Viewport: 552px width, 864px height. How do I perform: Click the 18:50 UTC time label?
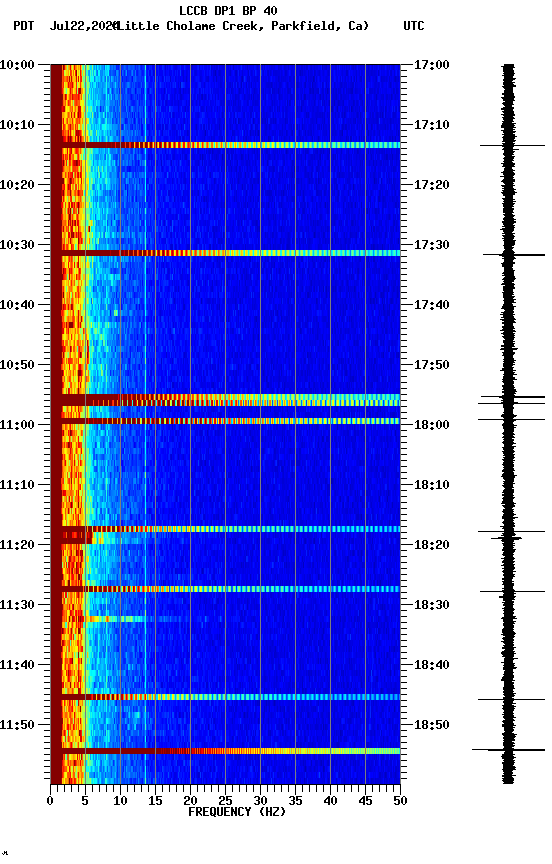pos(432,726)
